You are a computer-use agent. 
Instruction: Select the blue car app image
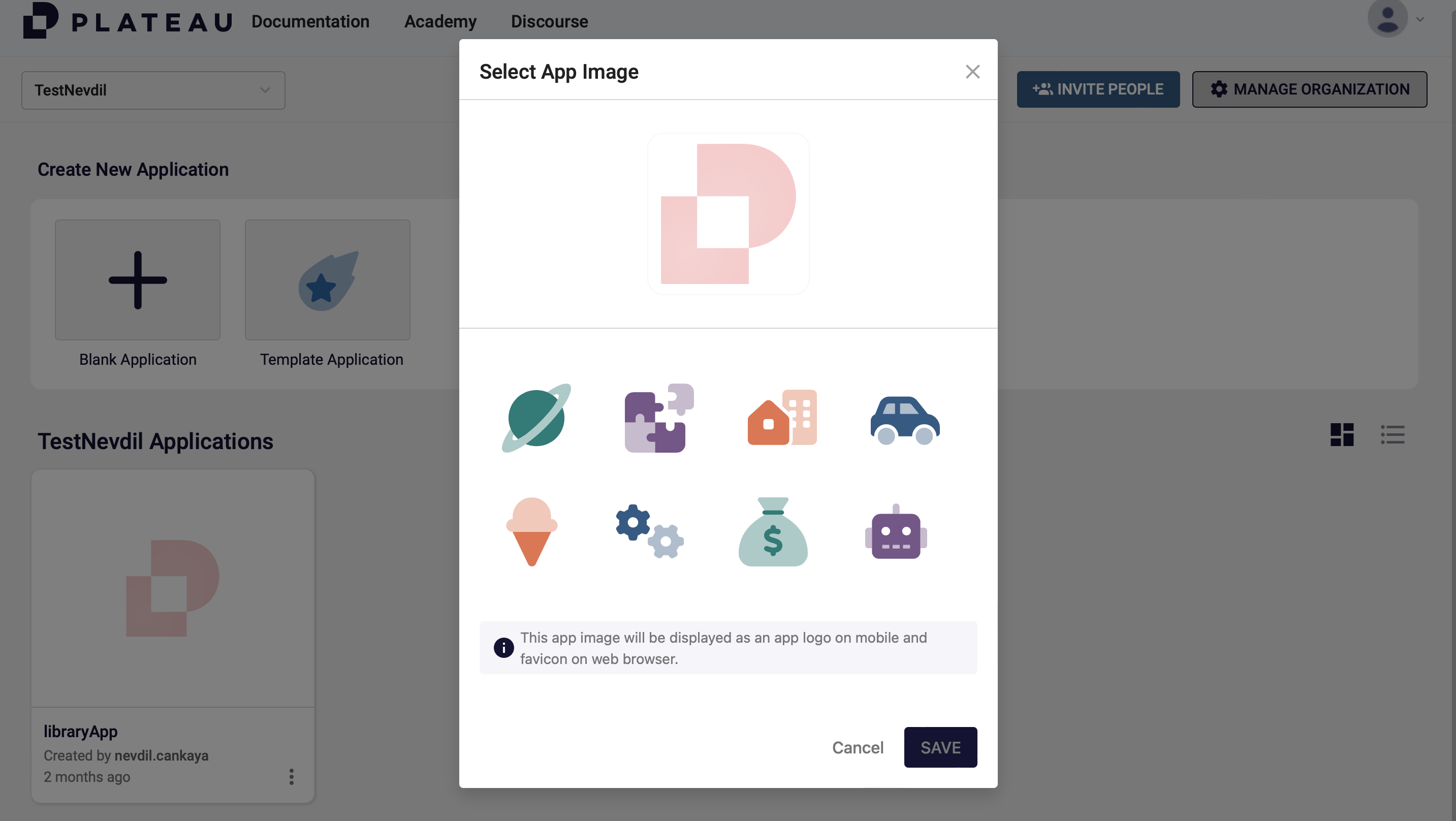[904, 421]
